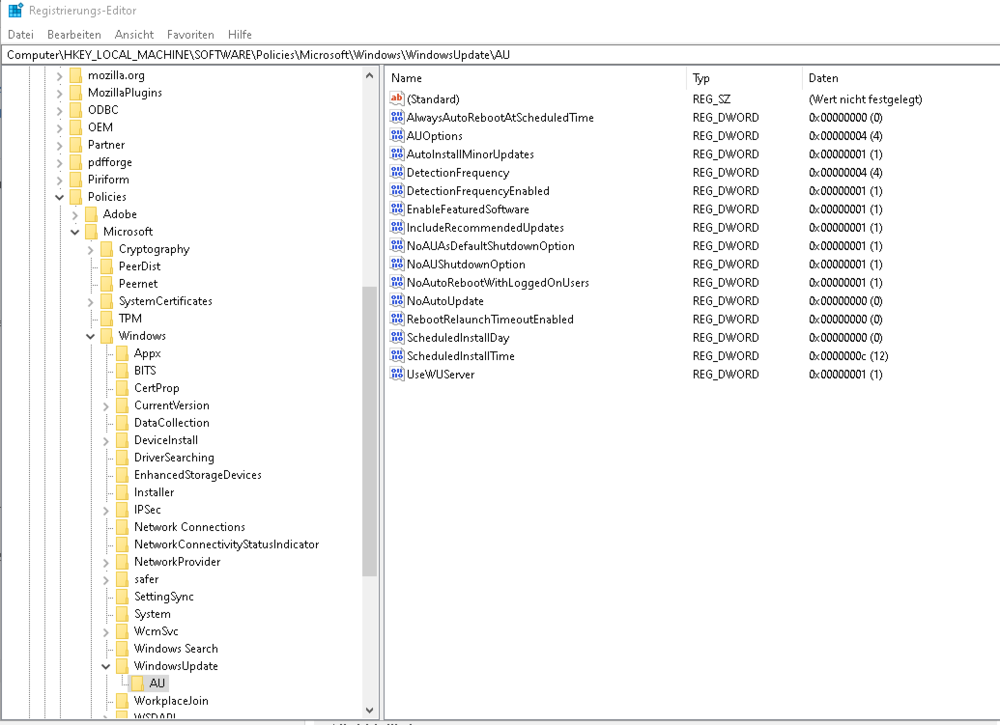Screen dimensions: 1000x725
Task: Click the Registry Editor app icon in title bar
Action: [15, 11]
